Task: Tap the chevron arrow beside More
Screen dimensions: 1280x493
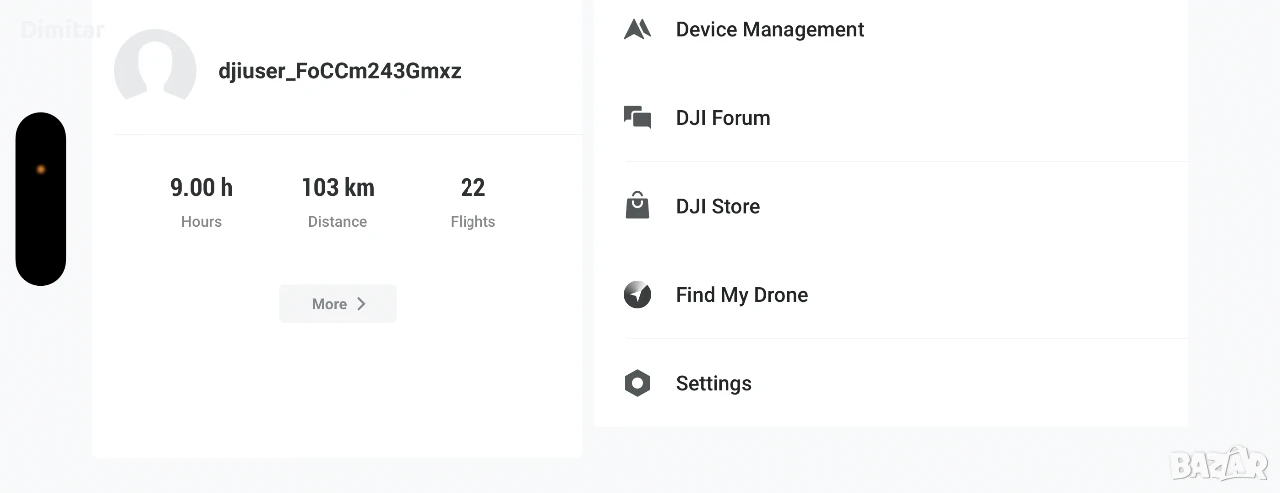Action: coord(361,304)
